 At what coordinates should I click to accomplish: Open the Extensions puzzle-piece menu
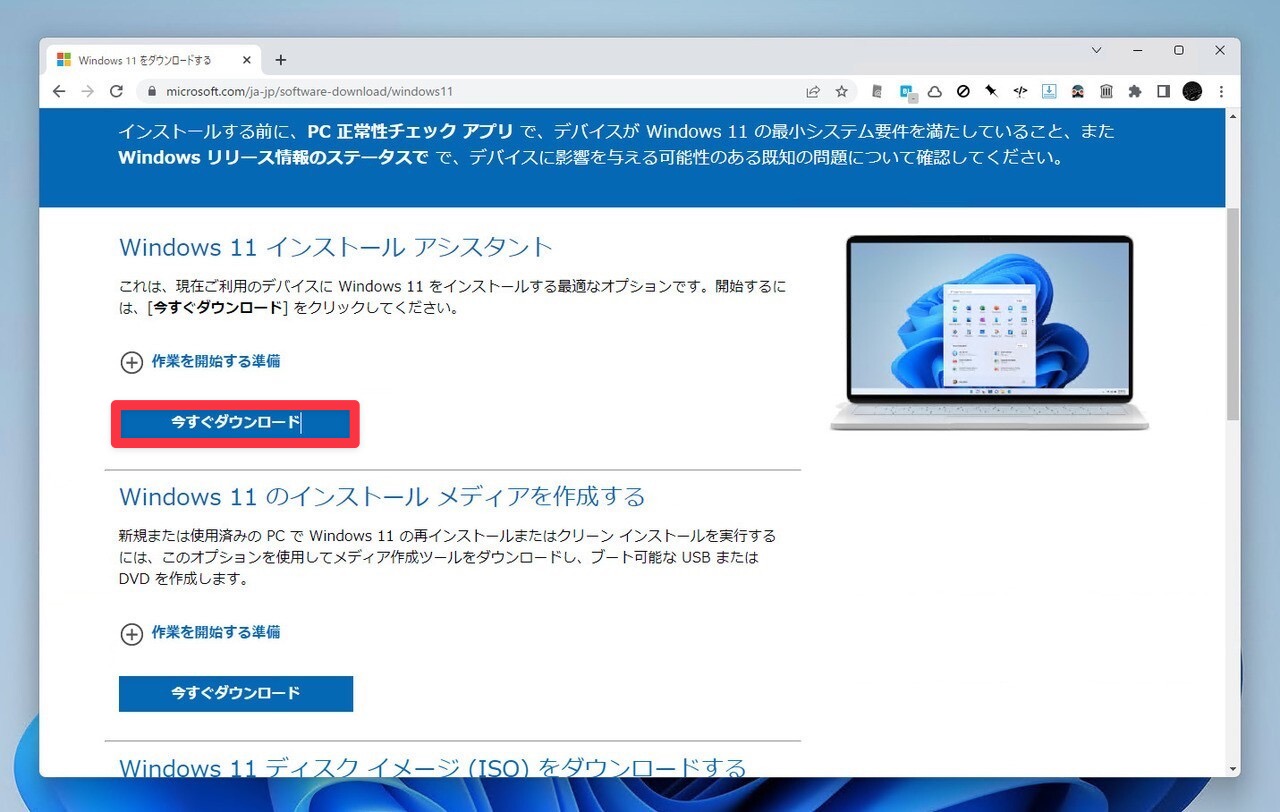(x=1135, y=91)
